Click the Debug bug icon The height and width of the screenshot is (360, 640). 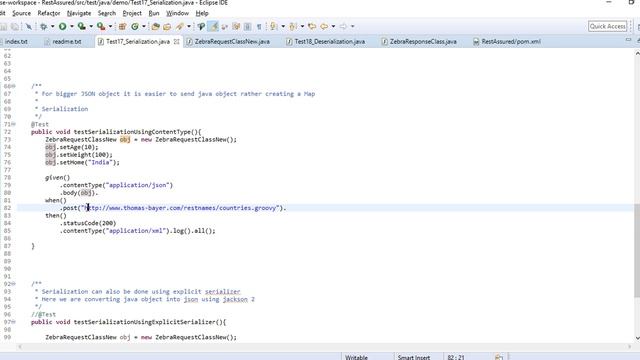pyautogui.click(x=43, y=27)
